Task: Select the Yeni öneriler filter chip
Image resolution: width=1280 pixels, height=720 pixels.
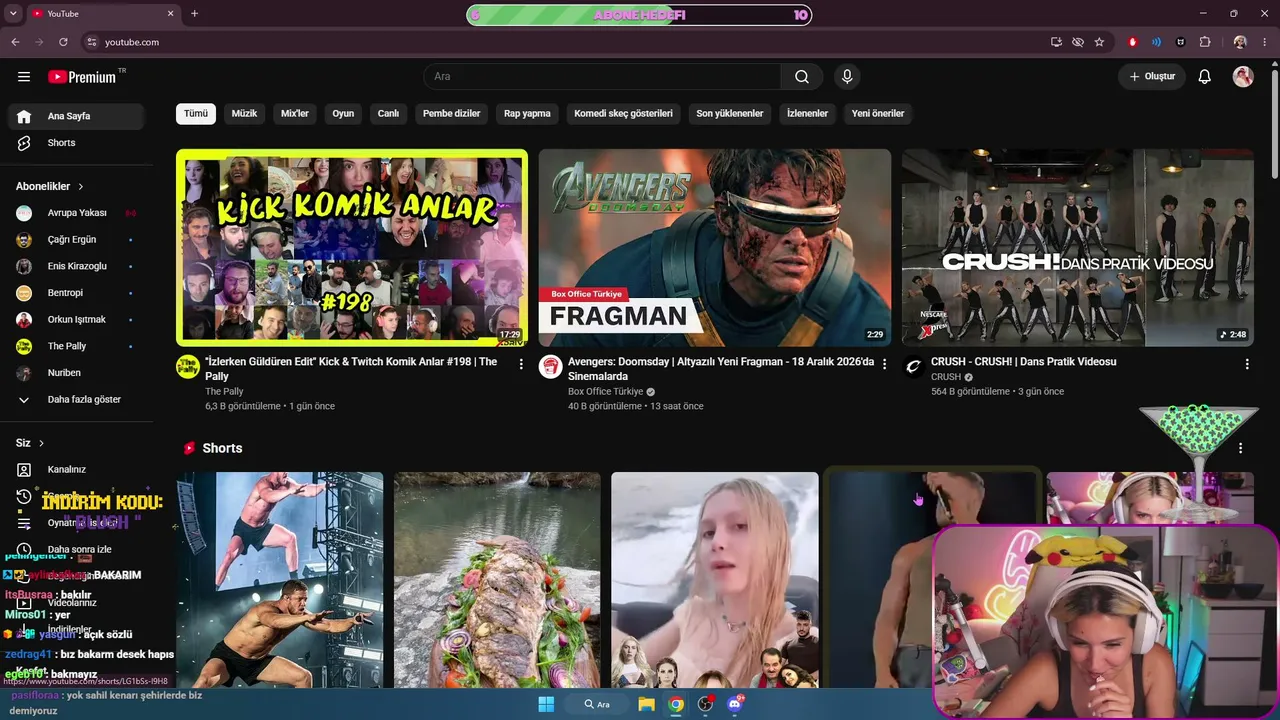Action: coord(878,114)
